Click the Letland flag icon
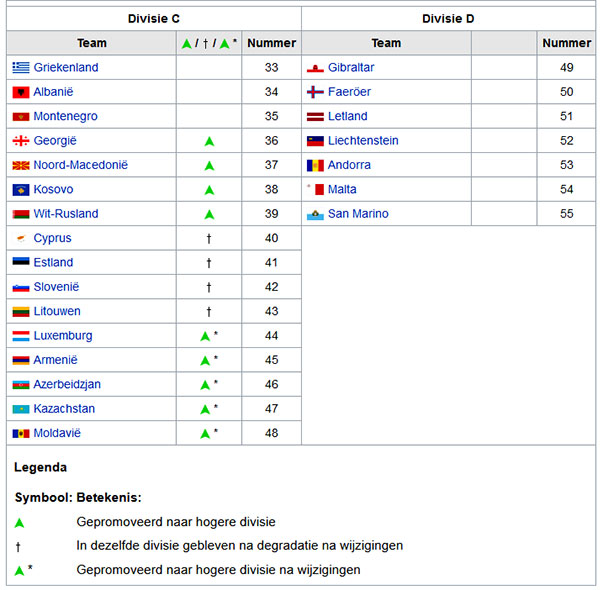The width and height of the screenshot is (603, 590). coord(315,117)
